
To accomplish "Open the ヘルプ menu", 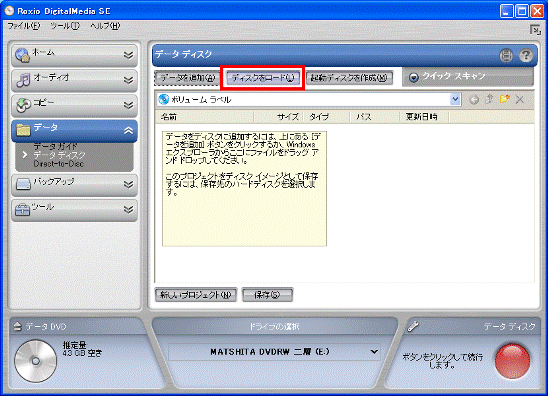I will [x=105, y=26].
